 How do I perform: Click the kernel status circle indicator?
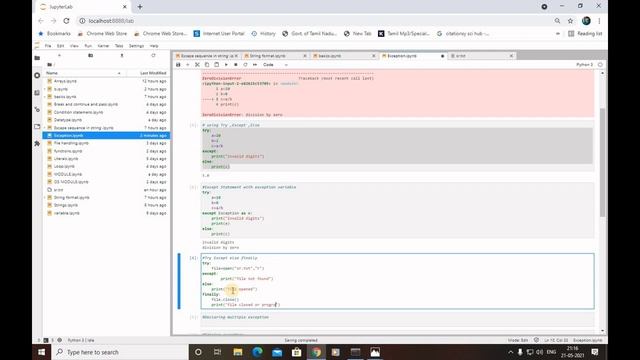point(600,65)
